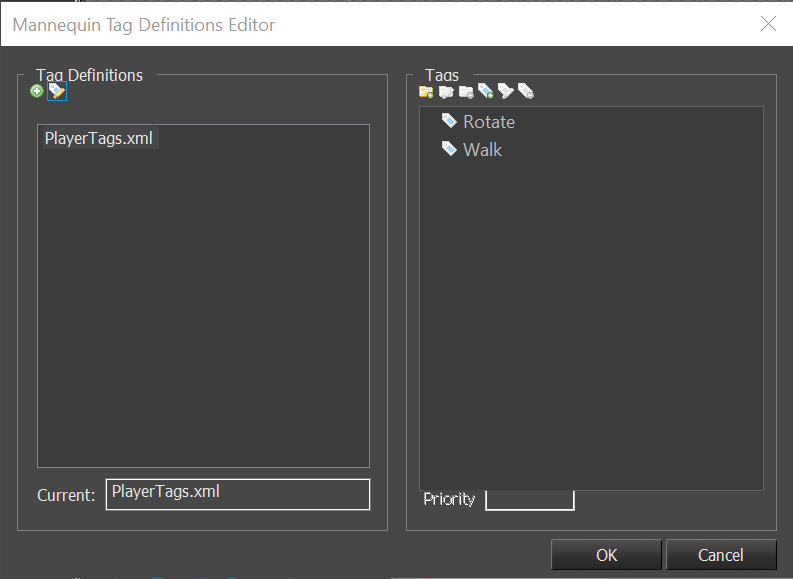The height and width of the screenshot is (579, 793).
Task: Select the Walk tag label in the tree
Action: pos(482,150)
